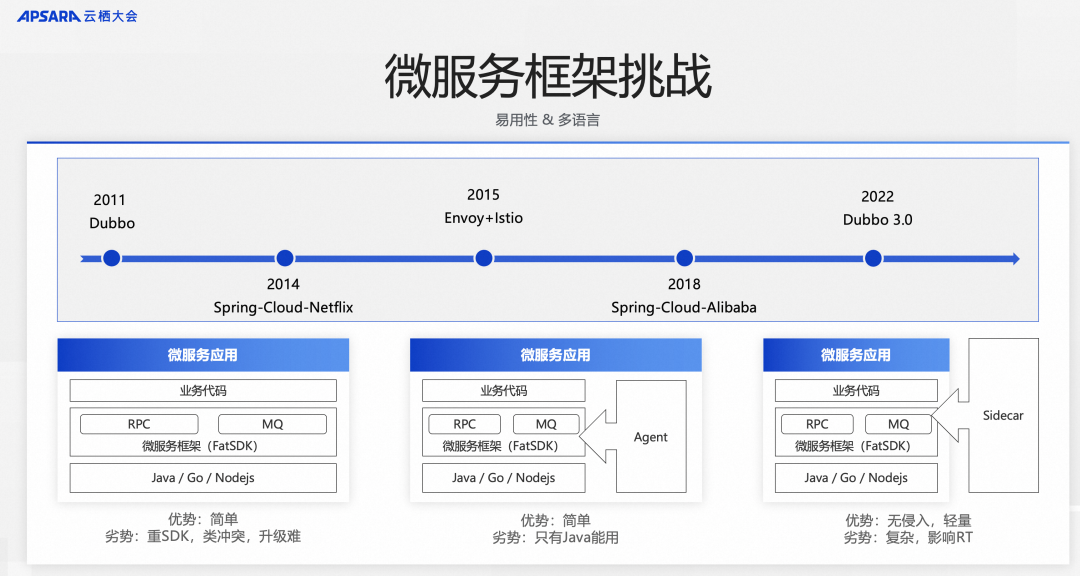Click the MQ box touching the Sidecar arrow
Viewport: 1080px width, 576px height.
tap(898, 424)
